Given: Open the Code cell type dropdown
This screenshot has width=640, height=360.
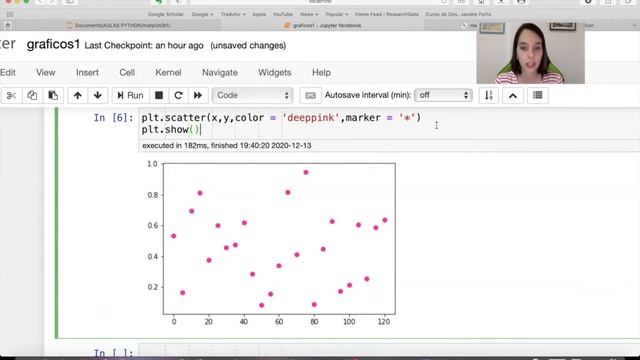Looking at the screenshot, I should click(x=252, y=96).
